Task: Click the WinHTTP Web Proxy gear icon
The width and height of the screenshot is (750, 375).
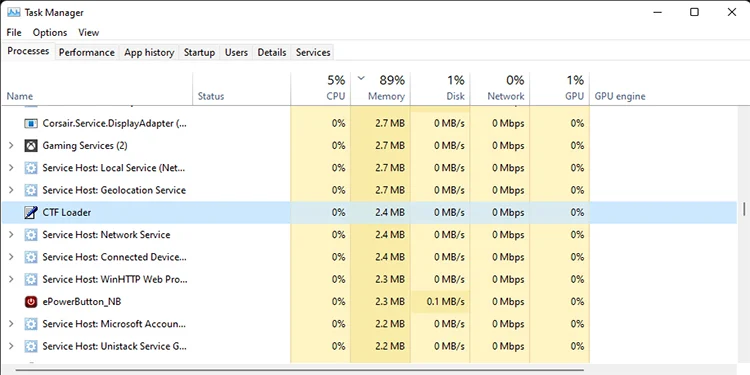Action: coord(31,279)
